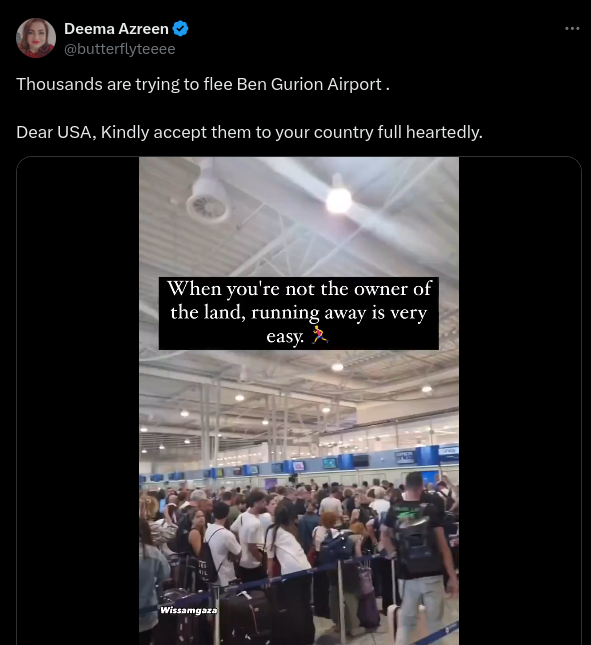591x645 pixels.
Task: Play the embedded airport video
Action: coord(299,401)
